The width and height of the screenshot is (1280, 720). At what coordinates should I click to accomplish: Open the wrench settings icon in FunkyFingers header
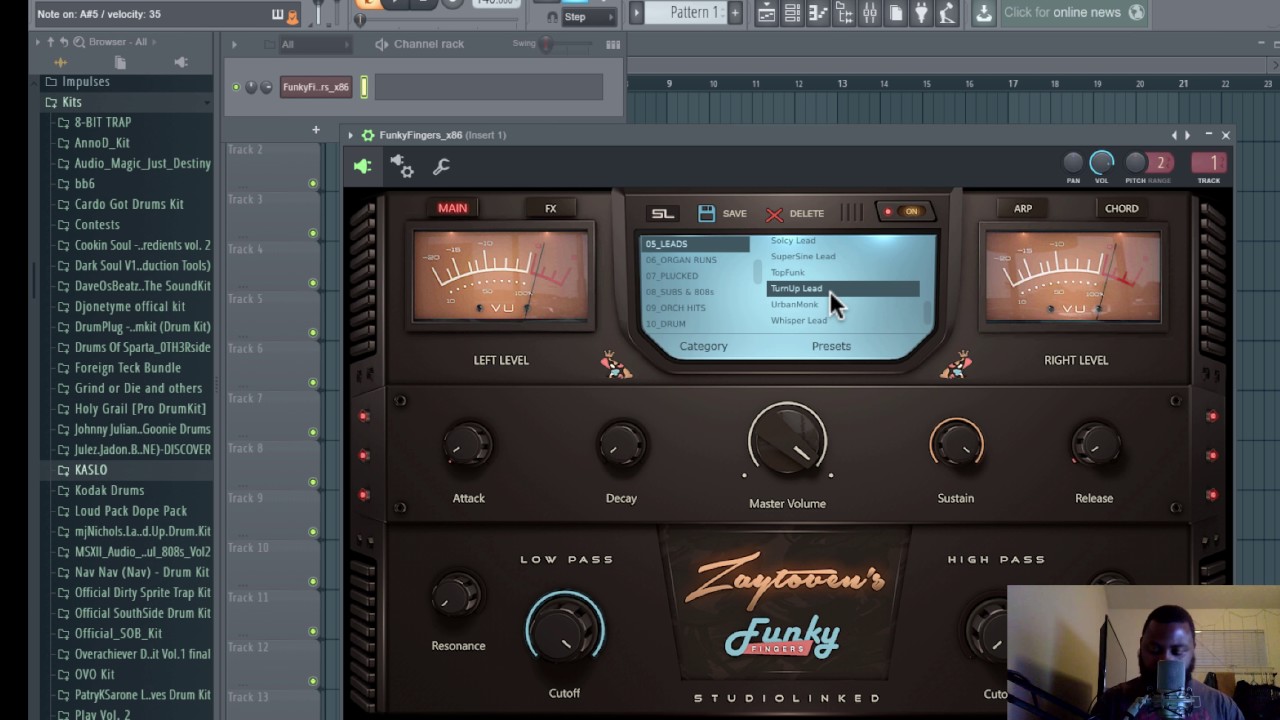tap(441, 167)
